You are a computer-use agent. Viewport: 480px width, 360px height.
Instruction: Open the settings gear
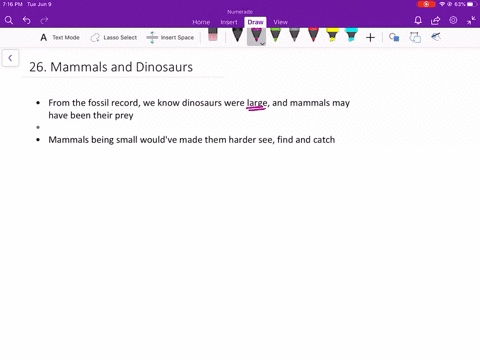(453, 20)
